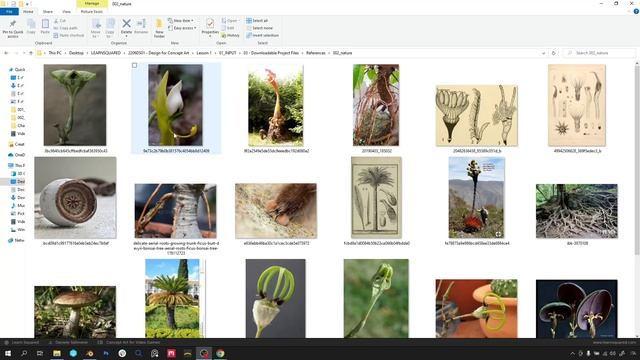This screenshot has height=360, width=640.
Task: Click This PC in the address breadcrumb
Action: [55, 53]
